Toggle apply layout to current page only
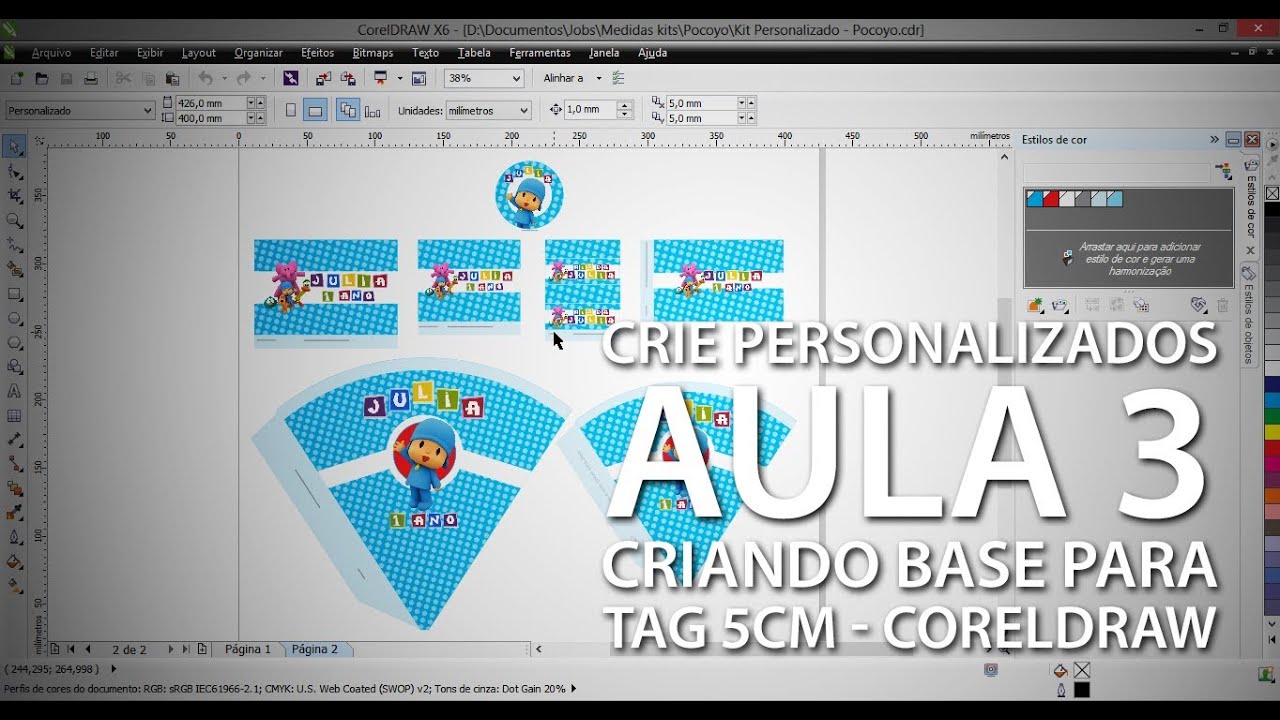This screenshot has width=1280, height=720. pyautogui.click(x=373, y=111)
